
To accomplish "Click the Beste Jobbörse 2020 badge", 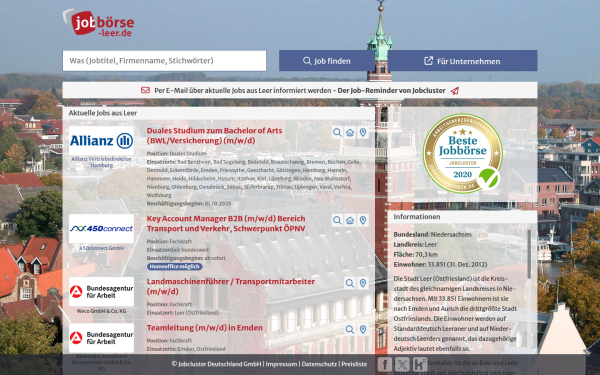I will pos(462,153).
